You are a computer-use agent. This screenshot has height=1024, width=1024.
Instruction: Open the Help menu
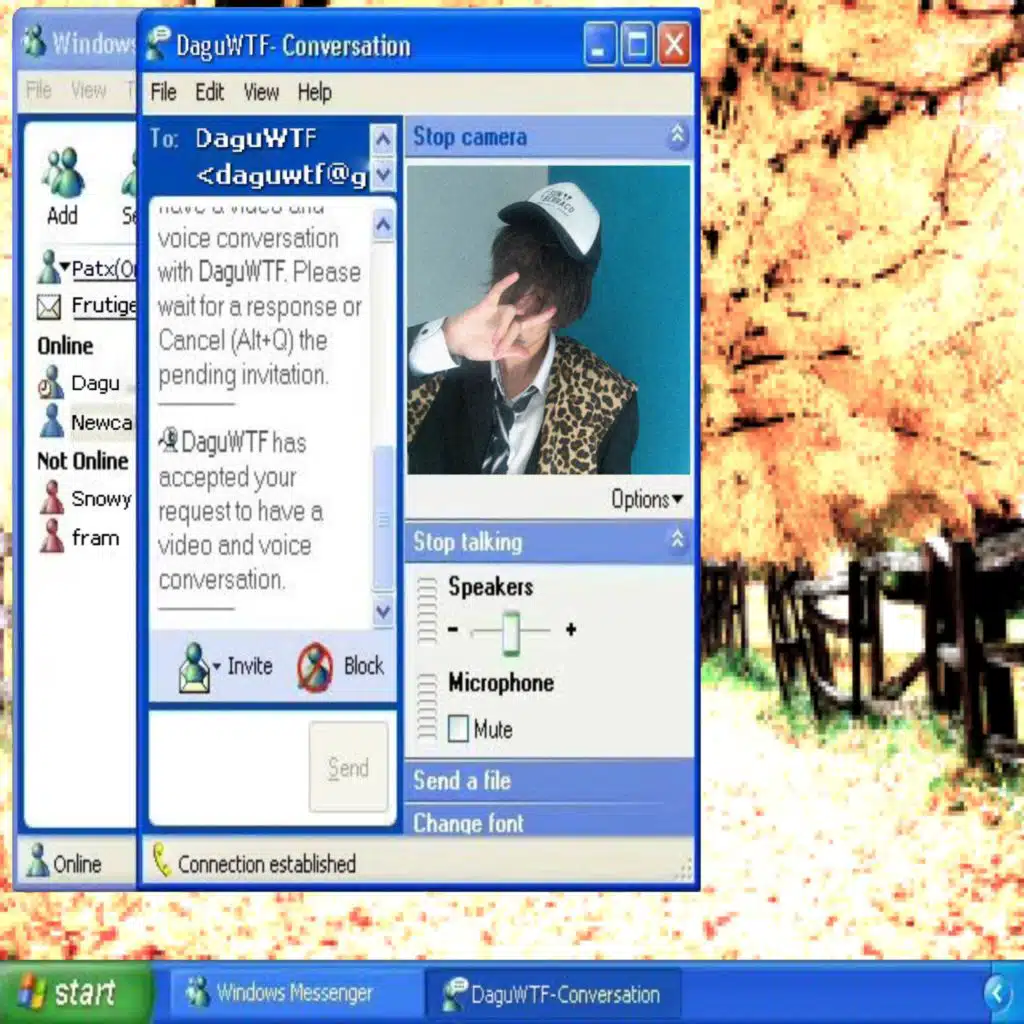314,92
